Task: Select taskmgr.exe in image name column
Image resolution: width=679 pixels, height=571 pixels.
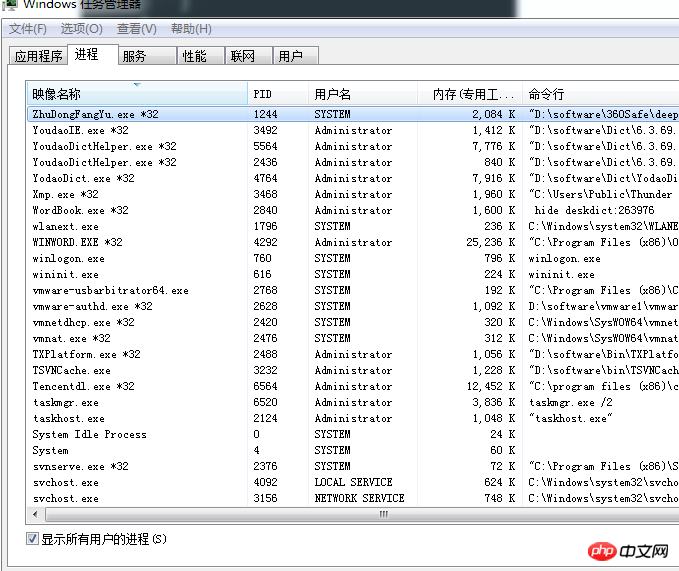Action: 65,403
